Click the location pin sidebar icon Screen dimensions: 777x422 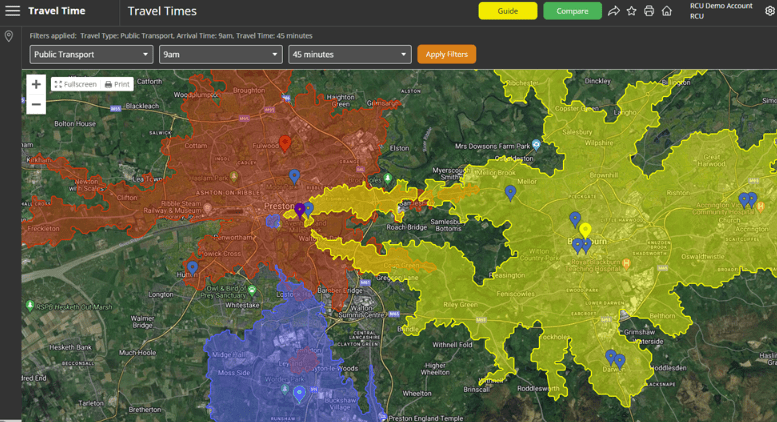click(9, 37)
